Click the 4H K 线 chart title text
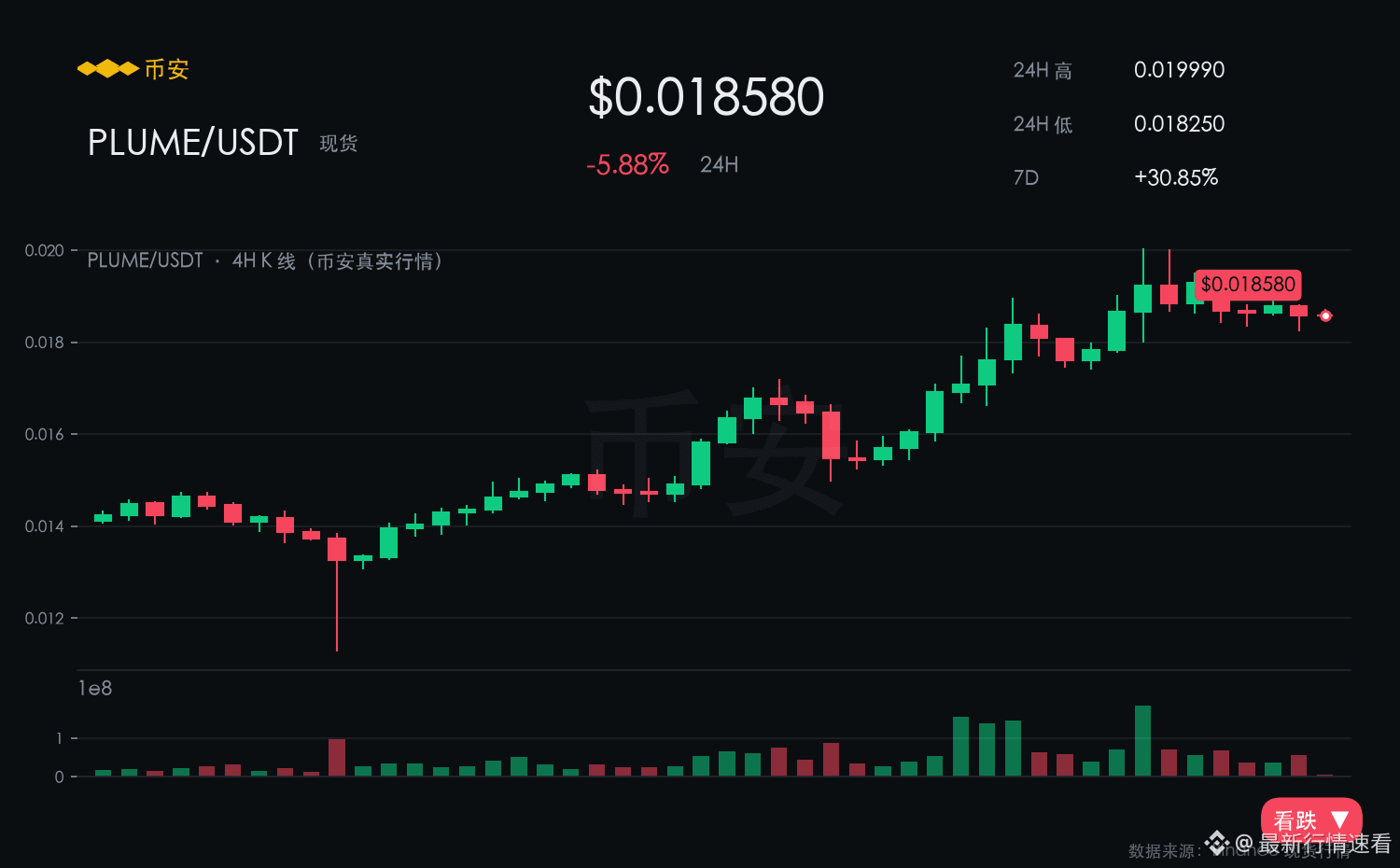The image size is (1400, 868). (264, 261)
